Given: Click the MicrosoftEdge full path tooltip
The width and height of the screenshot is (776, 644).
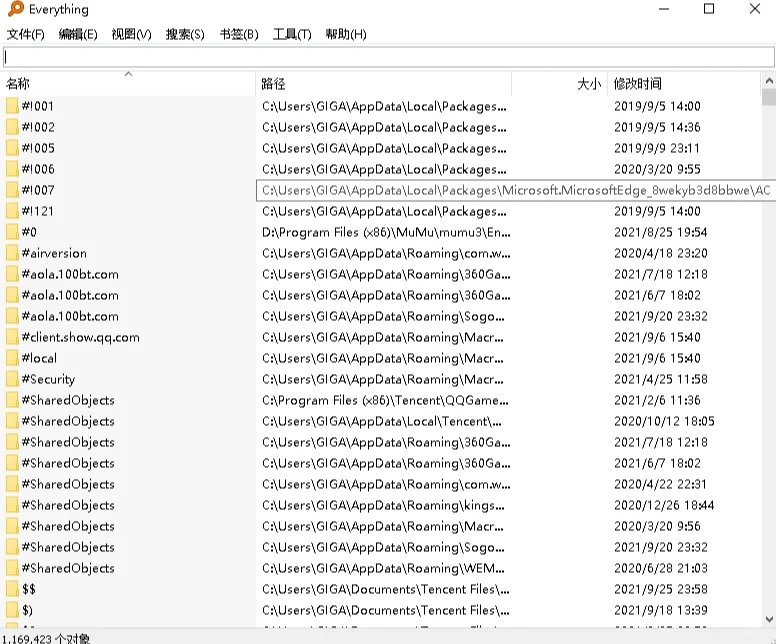Looking at the screenshot, I should click(516, 191).
